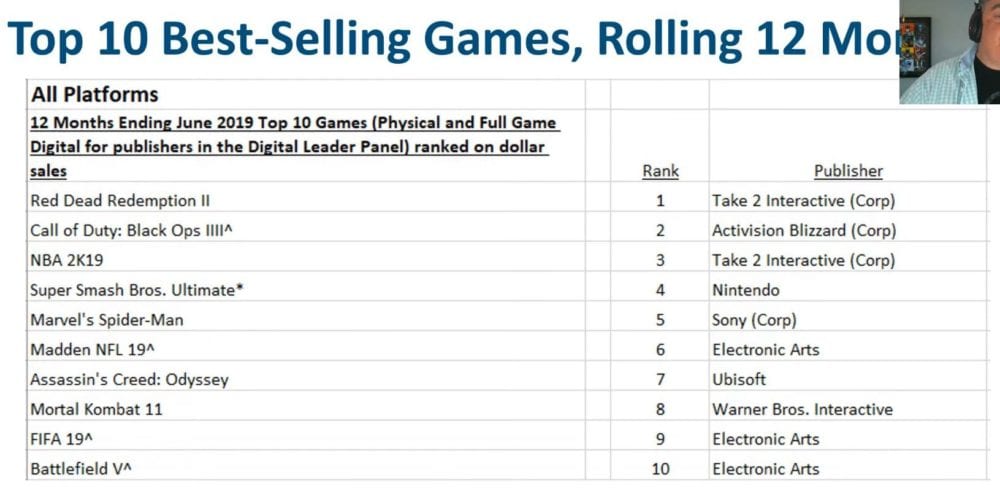This screenshot has height=502, width=1000.
Task: Select the 'Battlefield V' game cell
Action: (x=79, y=468)
